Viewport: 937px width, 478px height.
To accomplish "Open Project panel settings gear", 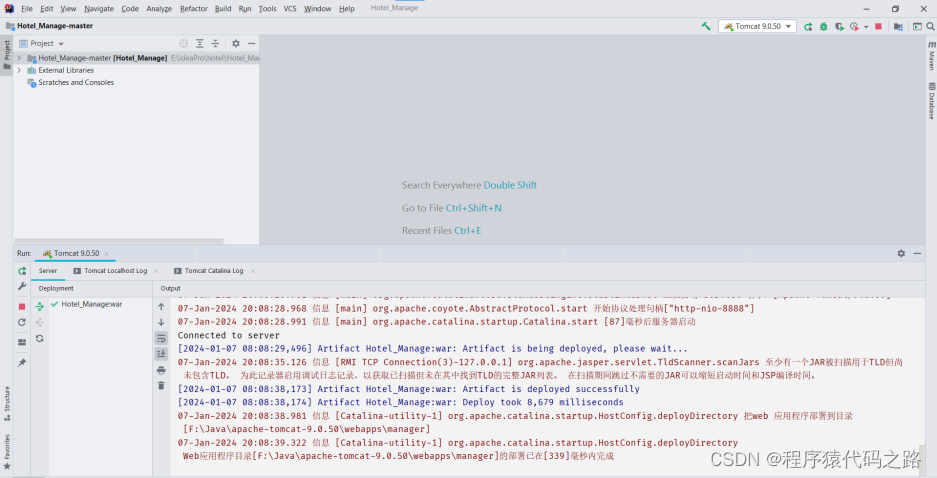I will pyautogui.click(x=235, y=44).
